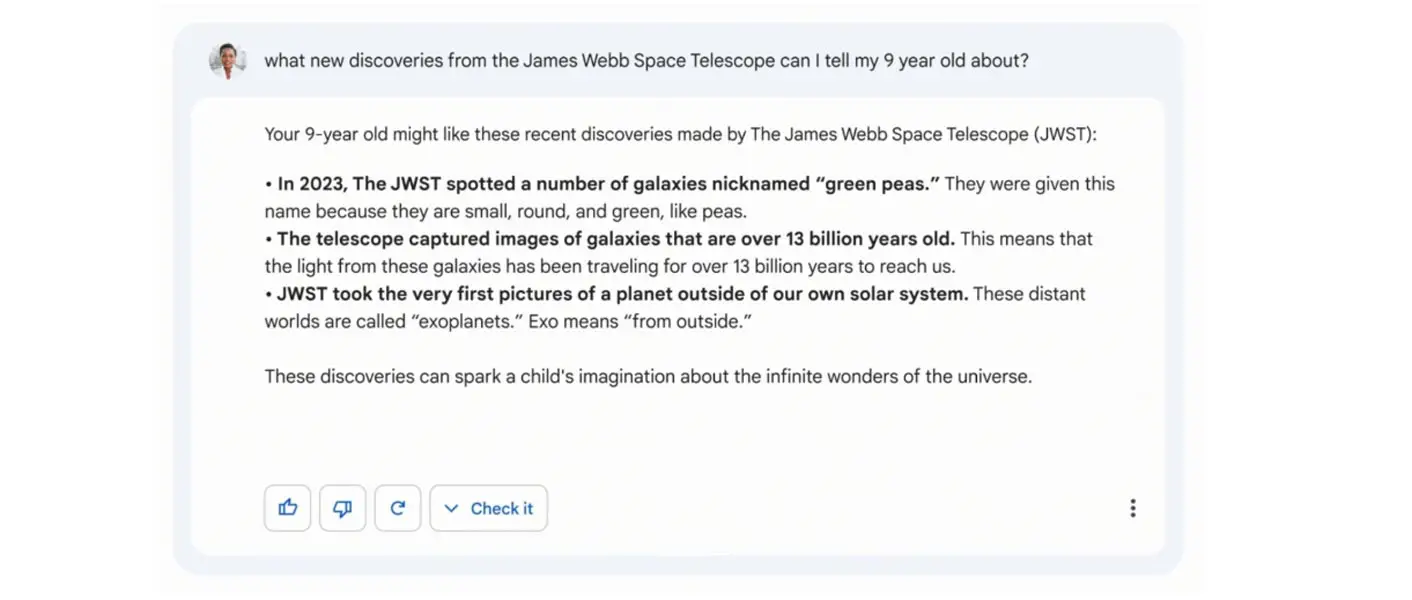
Task: Select the bold green peas galaxies headline
Action: pyautogui.click(x=602, y=184)
